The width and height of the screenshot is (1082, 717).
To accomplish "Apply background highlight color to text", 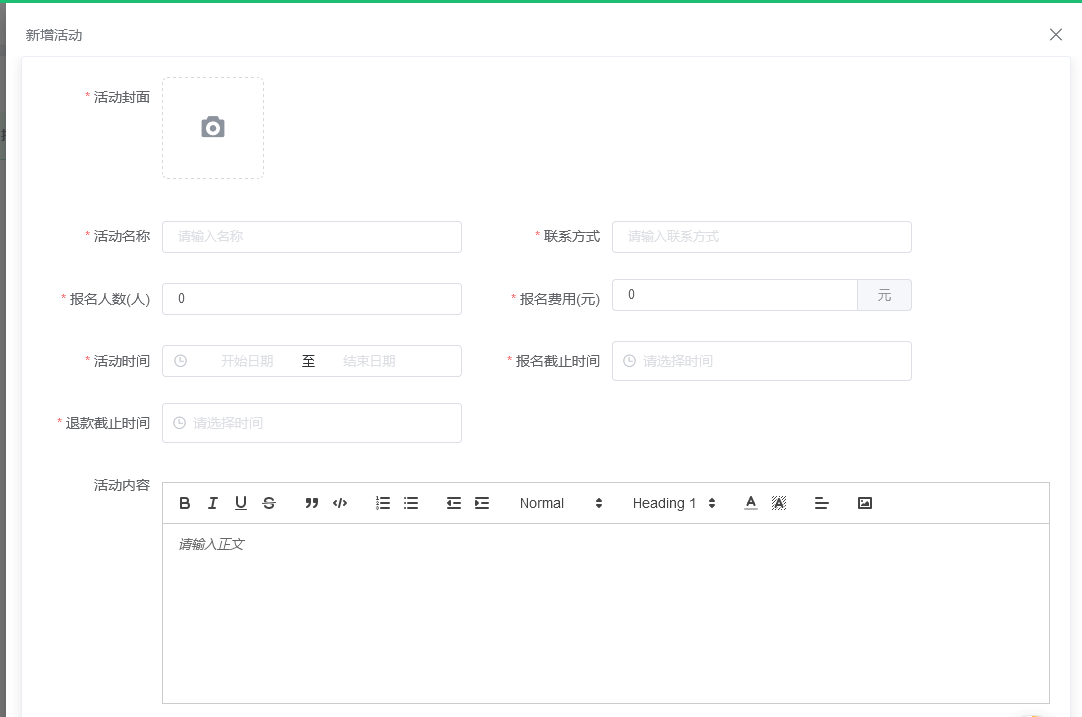I will (779, 503).
